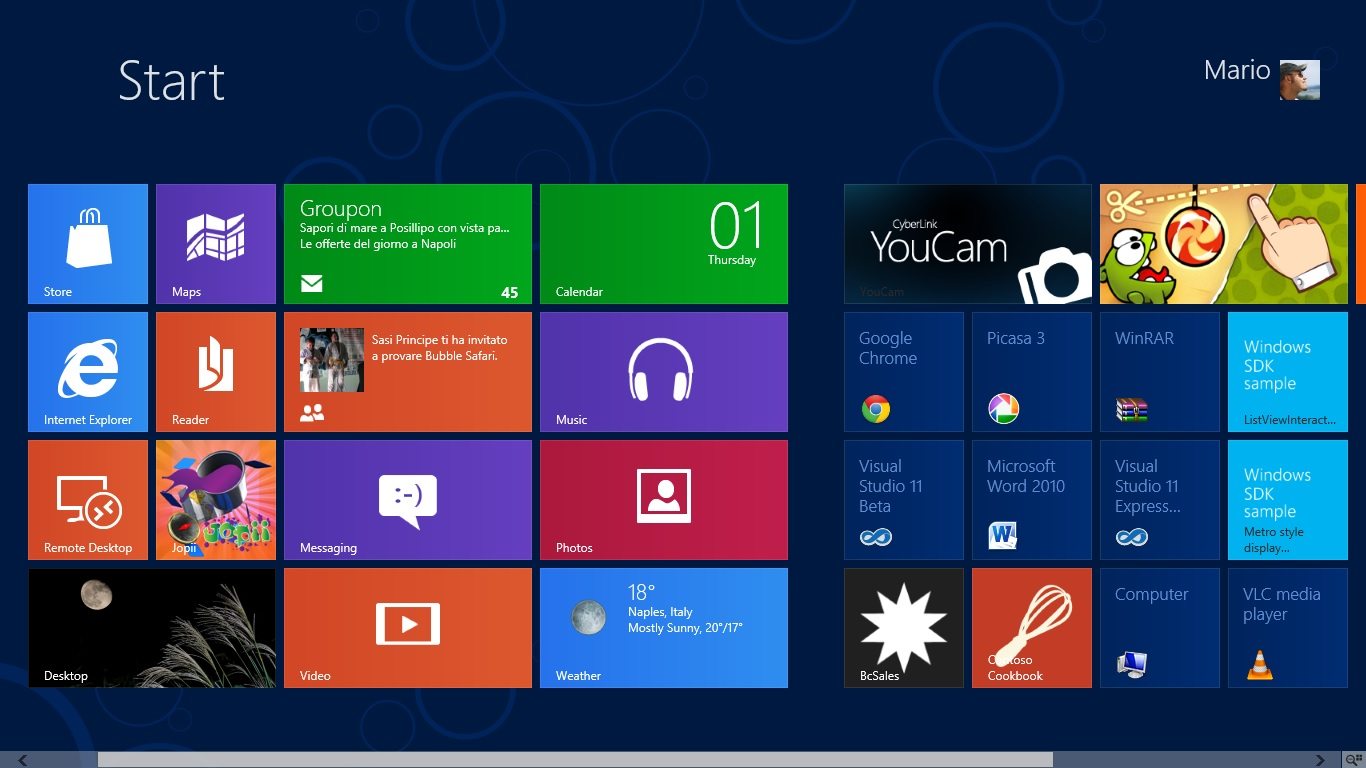
Task: Open the Store tile
Action: pos(88,243)
